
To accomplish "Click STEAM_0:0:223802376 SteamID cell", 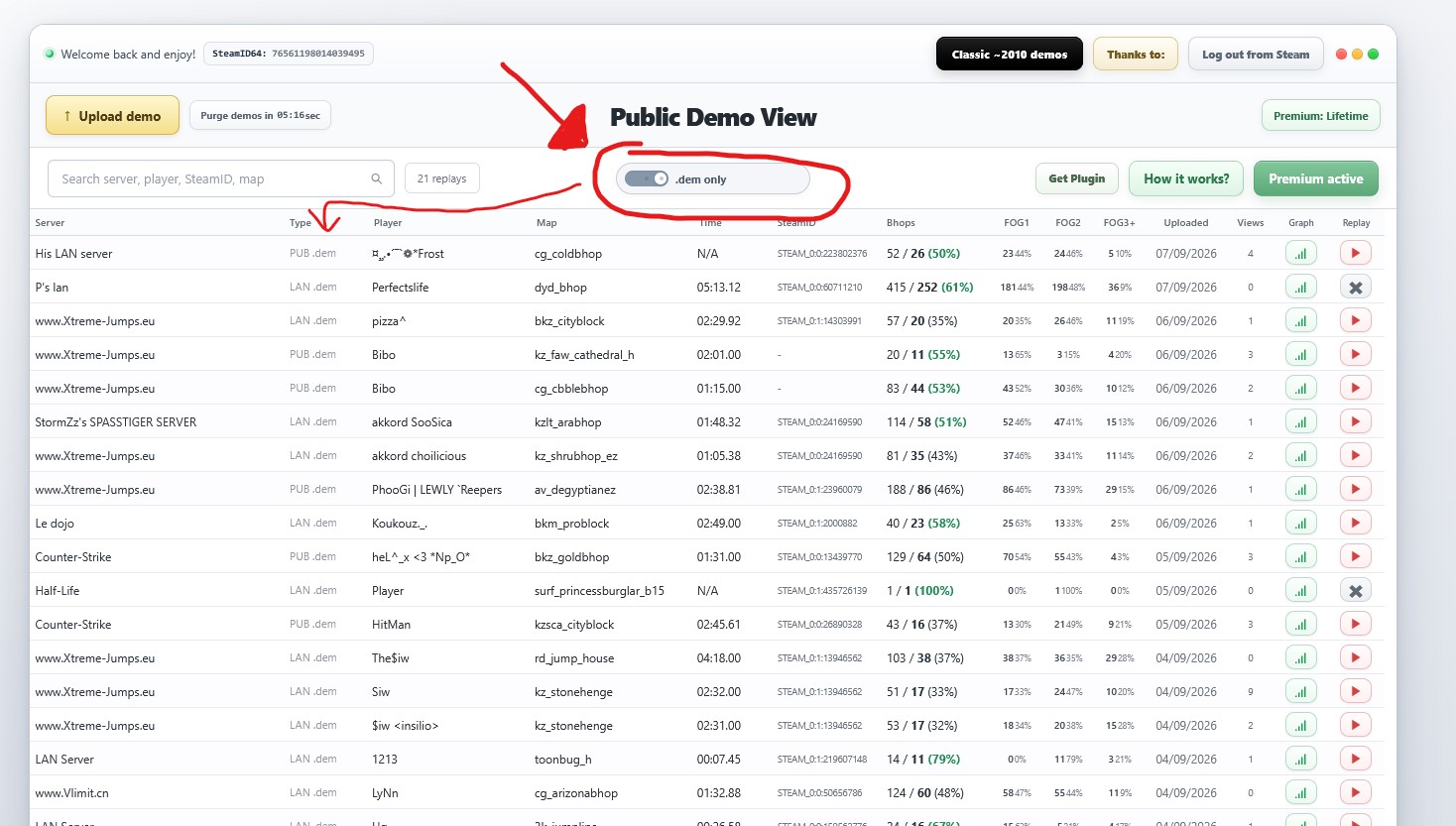I will [x=822, y=254].
